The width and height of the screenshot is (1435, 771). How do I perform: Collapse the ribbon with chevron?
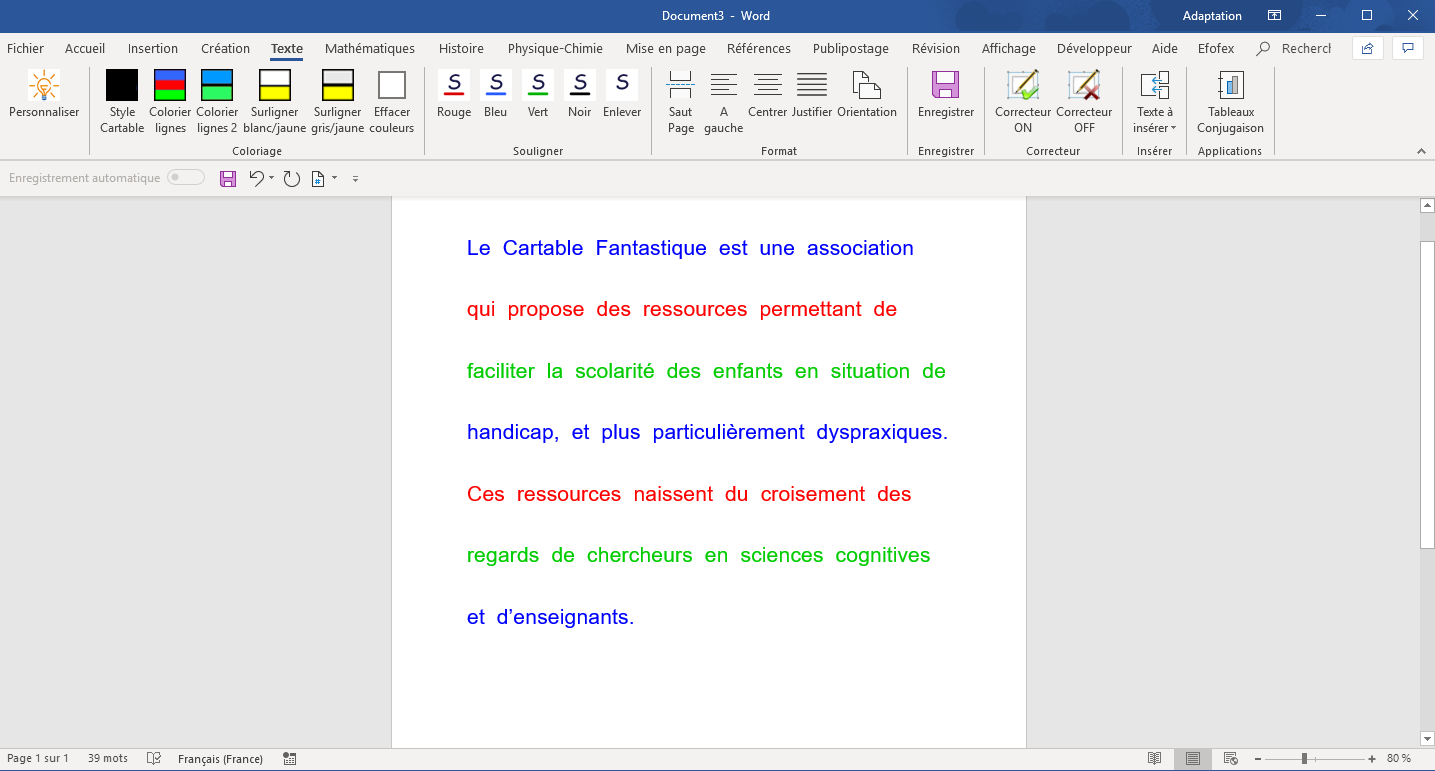pyautogui.click(x=1421, y=151)
